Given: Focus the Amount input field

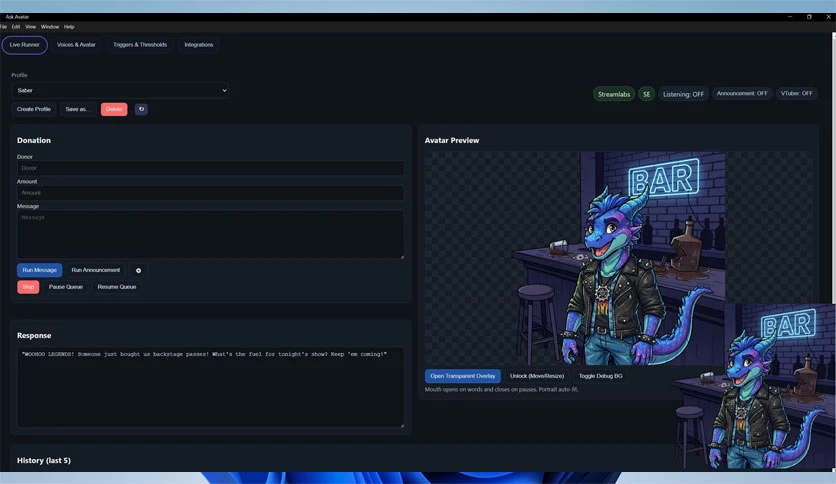Looking at the screenshot, I should pos(210,192).
